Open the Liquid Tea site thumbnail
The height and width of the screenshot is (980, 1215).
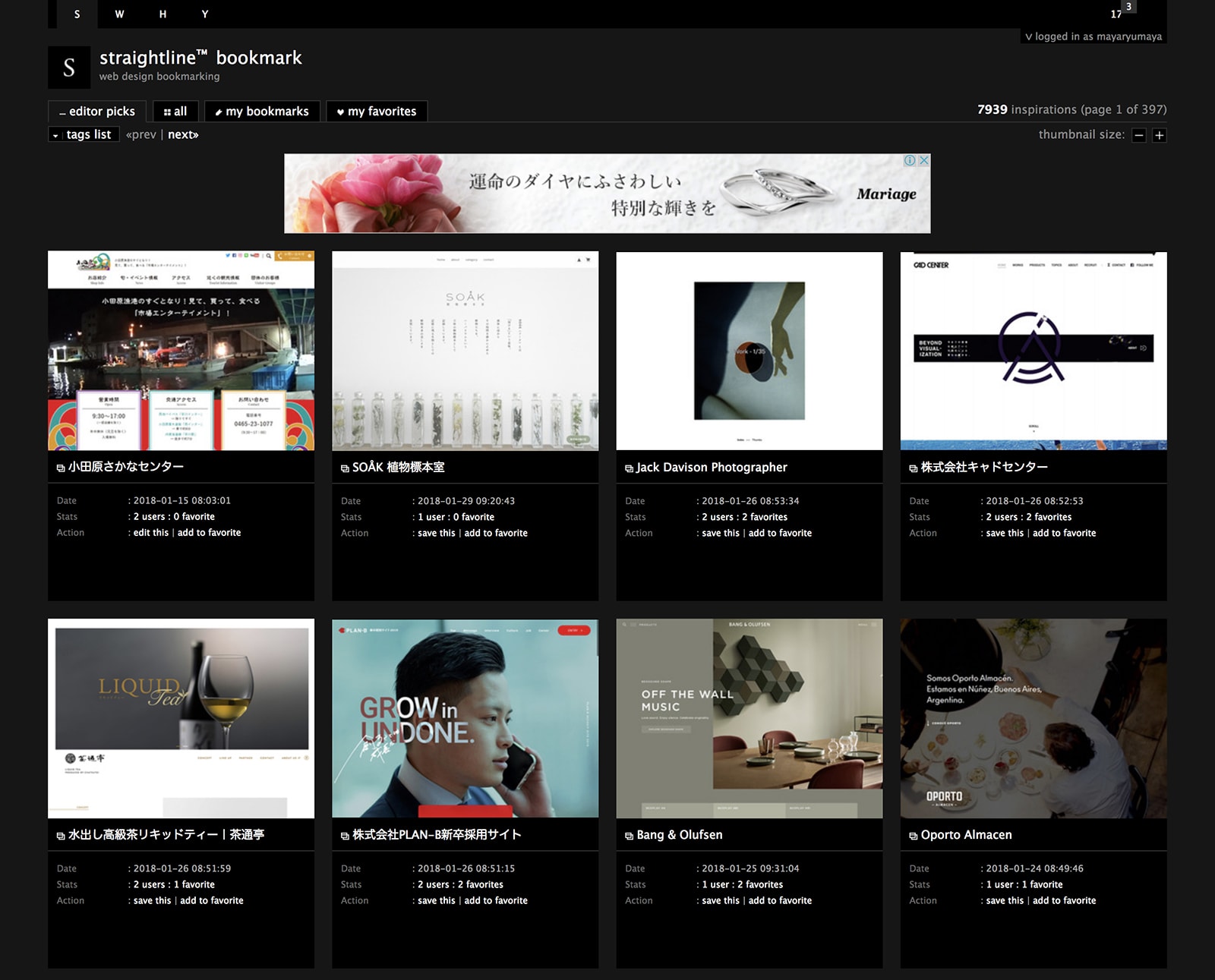[x=181, y=718]
